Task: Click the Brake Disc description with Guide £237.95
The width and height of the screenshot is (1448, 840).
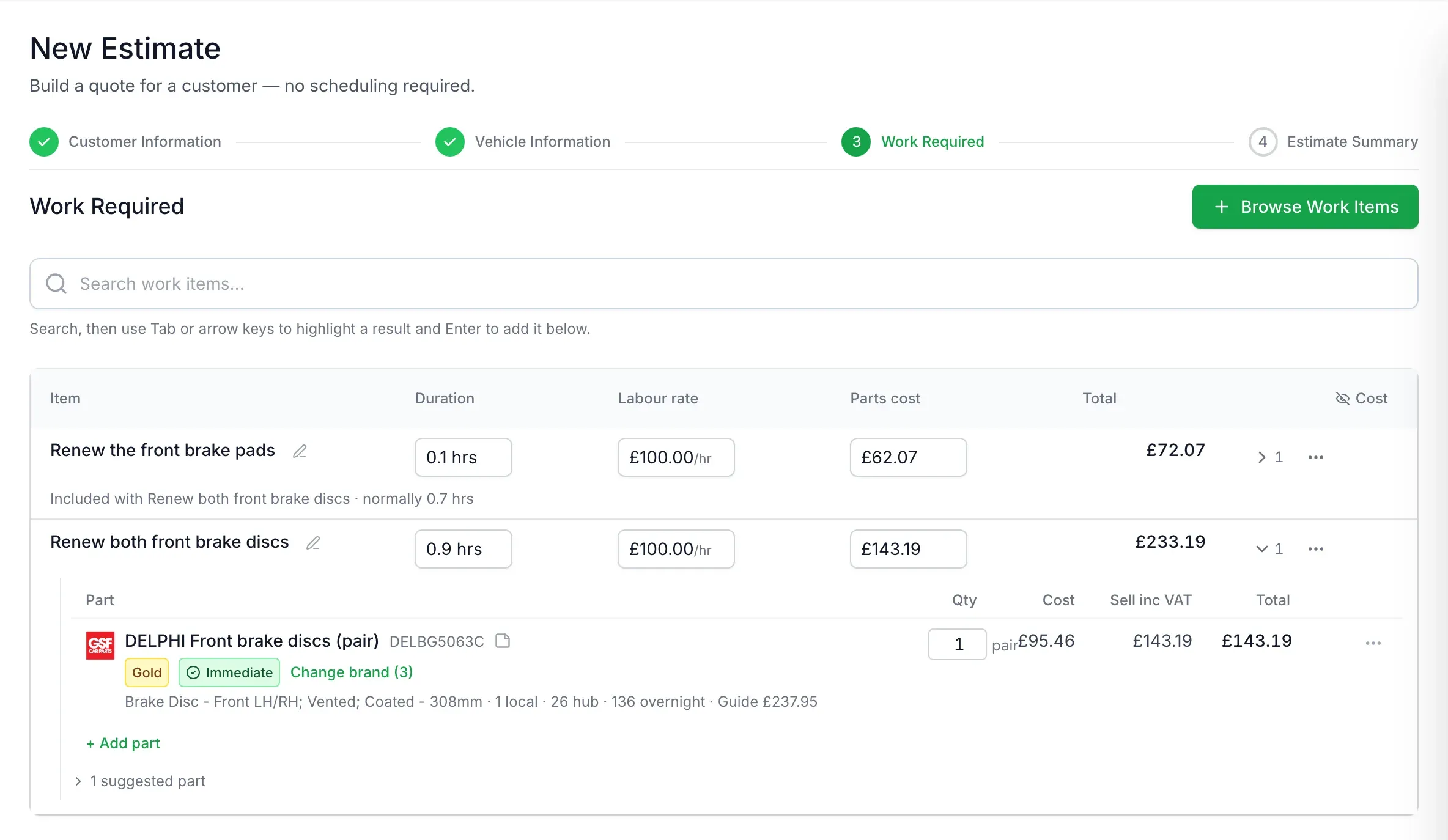Action: [x=471, y=702]
